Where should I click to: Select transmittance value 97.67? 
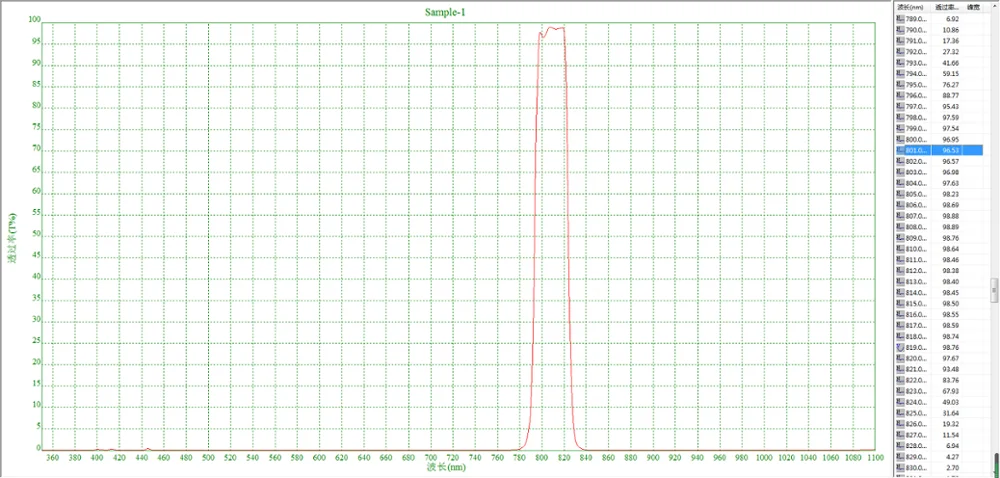(x=950, y=359)
